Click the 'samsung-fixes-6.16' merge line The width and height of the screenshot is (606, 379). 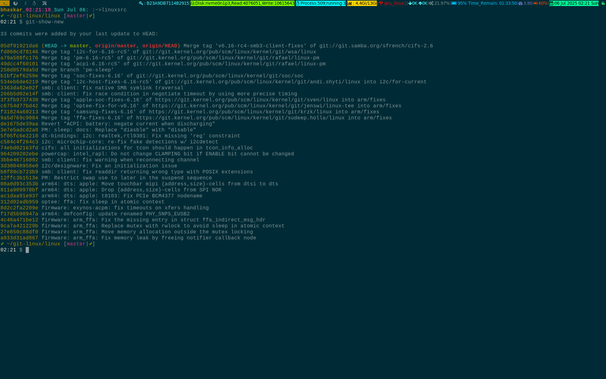[190, 112]
